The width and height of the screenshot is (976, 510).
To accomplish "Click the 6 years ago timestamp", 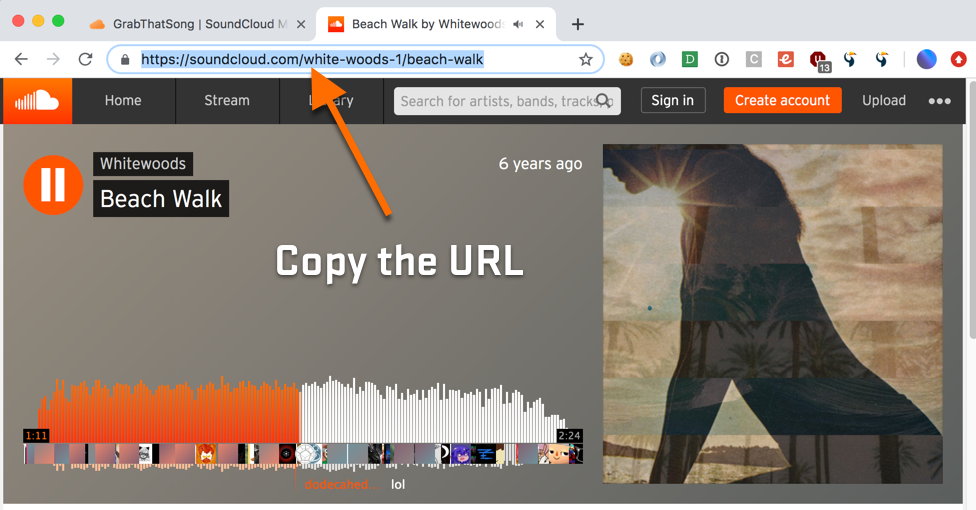I will click(540, 164).
